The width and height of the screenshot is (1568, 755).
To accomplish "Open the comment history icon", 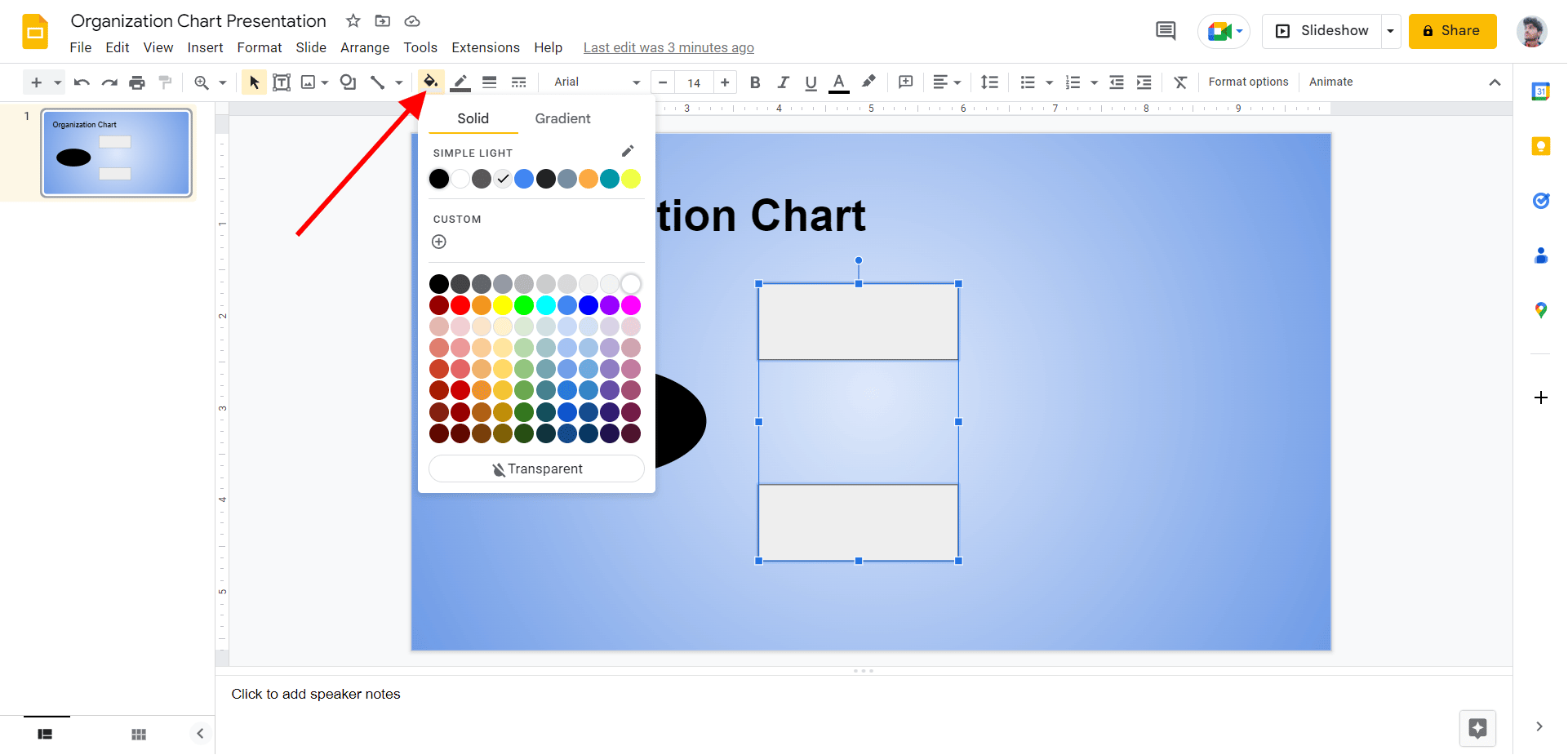I will pos(1166,31).
